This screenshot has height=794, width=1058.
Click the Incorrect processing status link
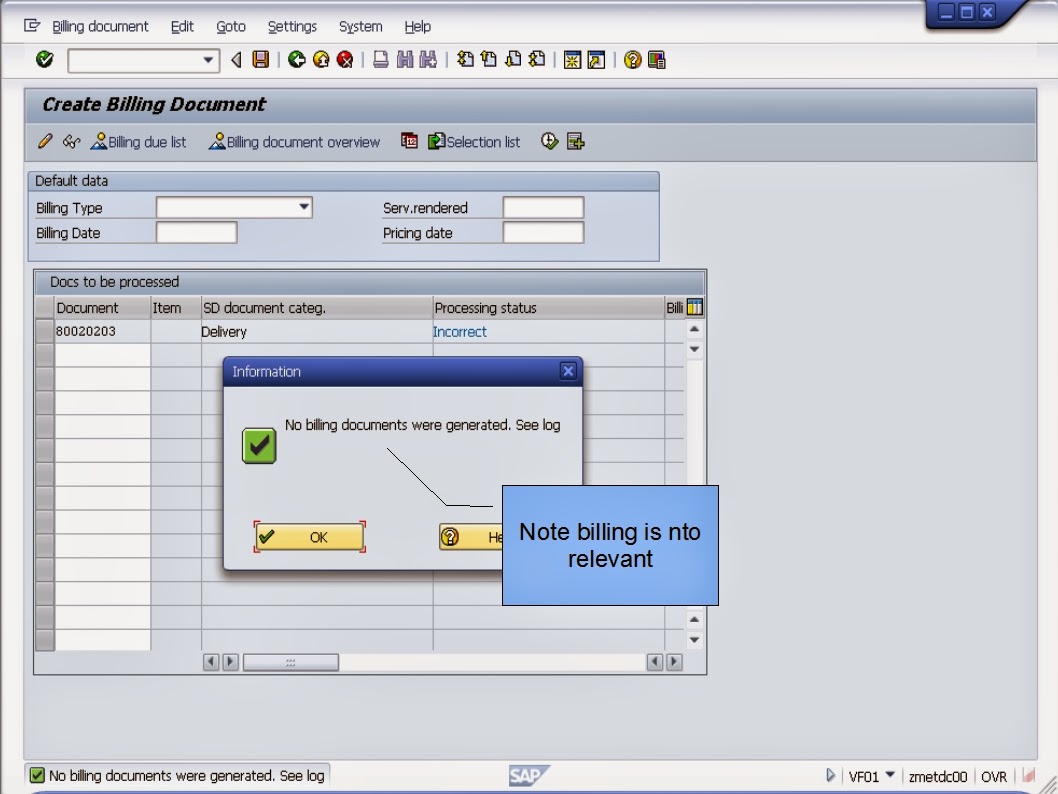click(x=460, y=331)
